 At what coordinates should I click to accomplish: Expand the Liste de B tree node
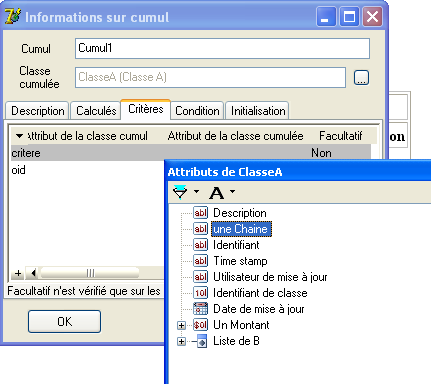[181, 341]
